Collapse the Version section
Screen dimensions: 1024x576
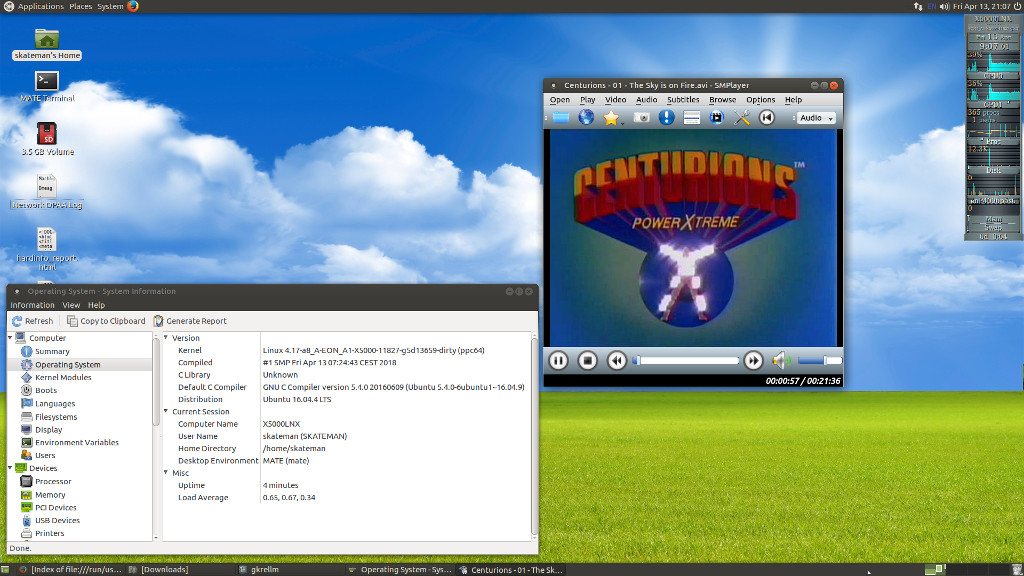[x=166, y=338]
